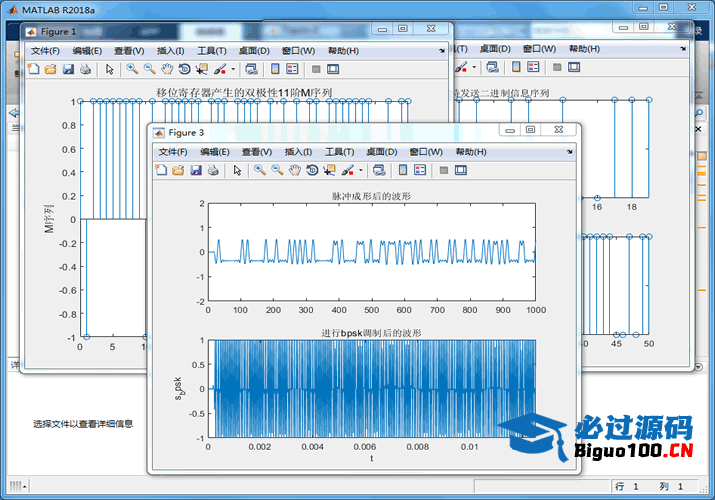The height and width of the screenshot is (500, 715).
Task: Open 桌面(D) menu in Figure 3
Action: (382, 152)
